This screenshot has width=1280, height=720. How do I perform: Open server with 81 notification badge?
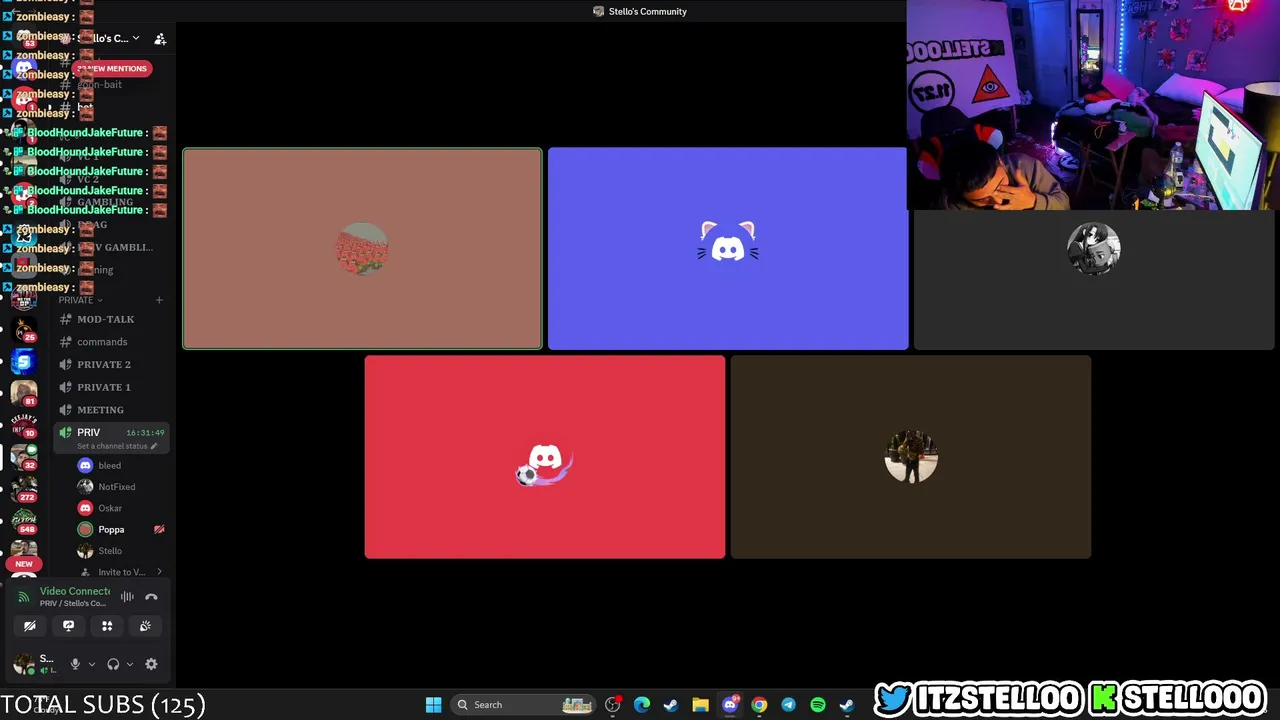click(24, 394)
